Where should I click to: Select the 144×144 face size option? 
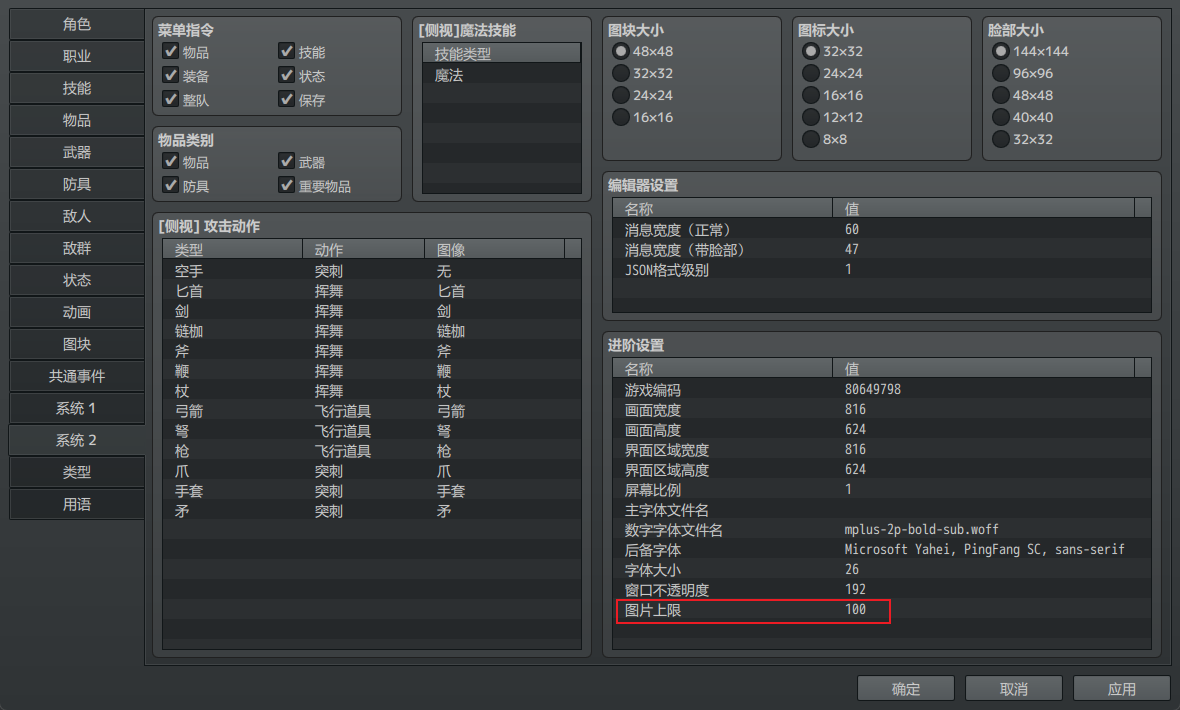pyautogui.click(x=1001, y=52)
